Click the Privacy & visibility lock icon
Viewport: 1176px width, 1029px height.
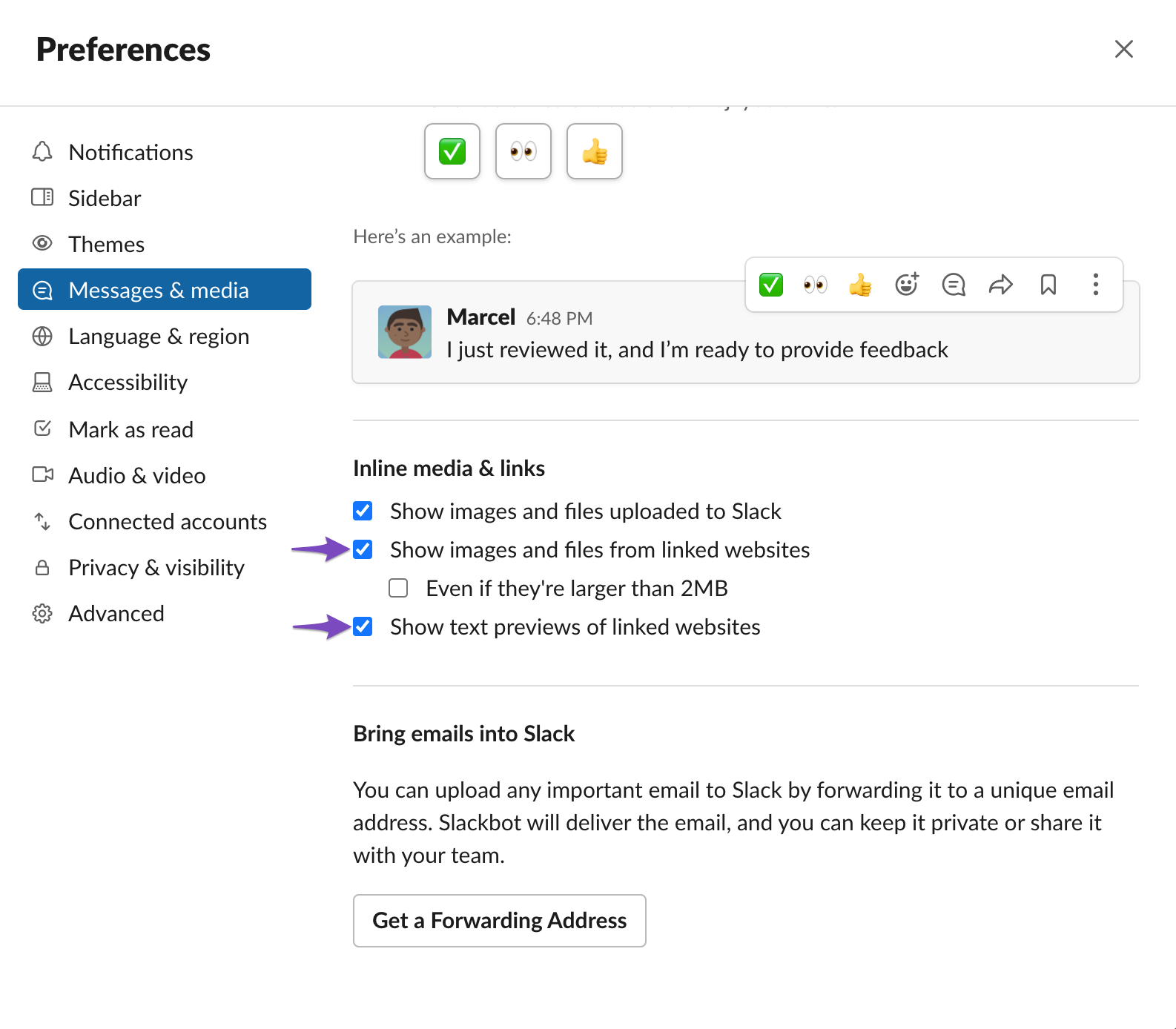tap(42, 567)
